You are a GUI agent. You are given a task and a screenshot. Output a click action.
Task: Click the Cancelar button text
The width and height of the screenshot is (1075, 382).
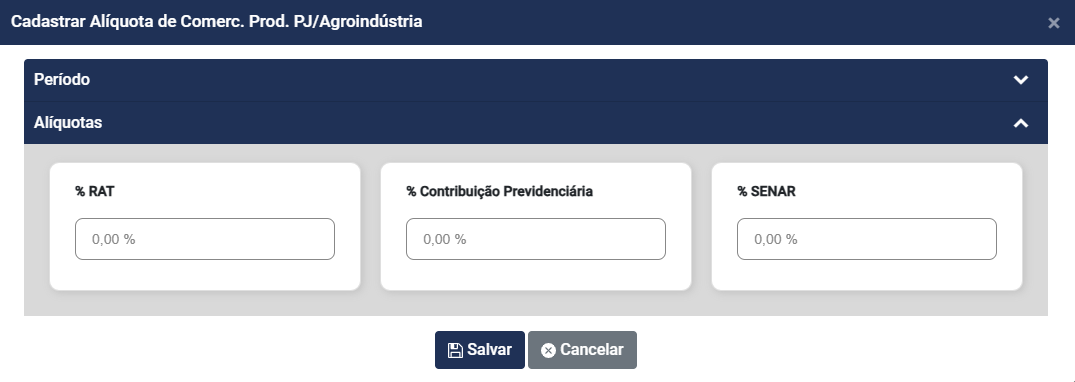tap(592, 350)
